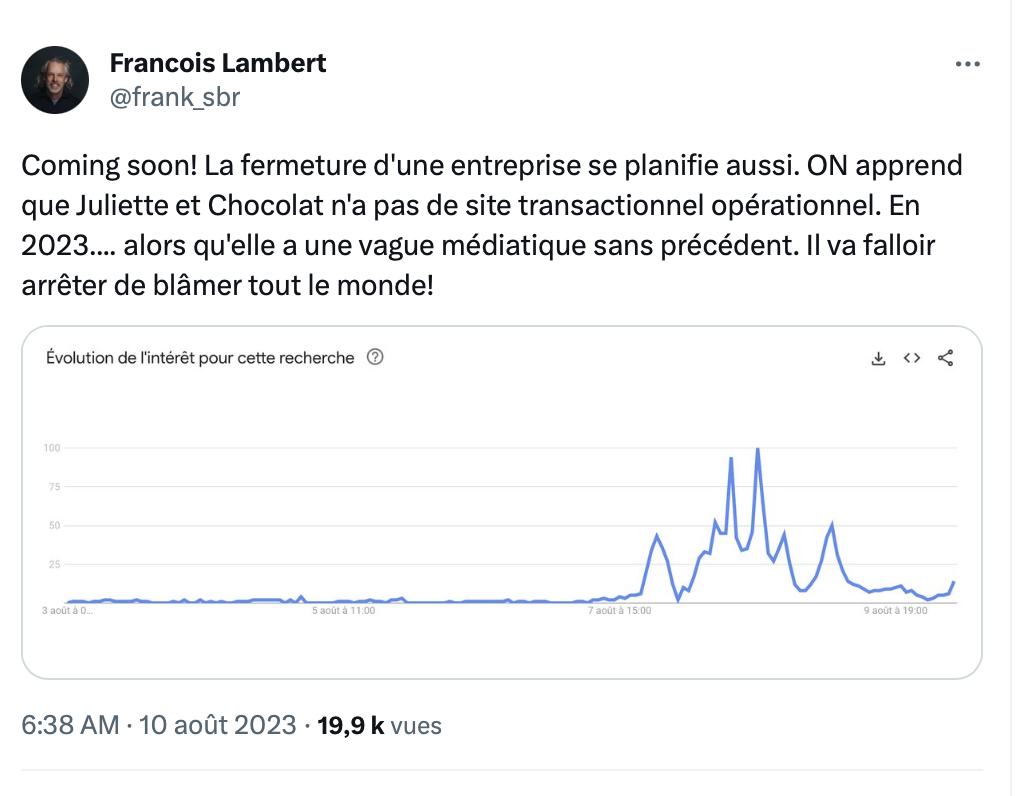1020x796 pixels.
Task: Visit the @frank_sbr handle
Action: point(175,97)
